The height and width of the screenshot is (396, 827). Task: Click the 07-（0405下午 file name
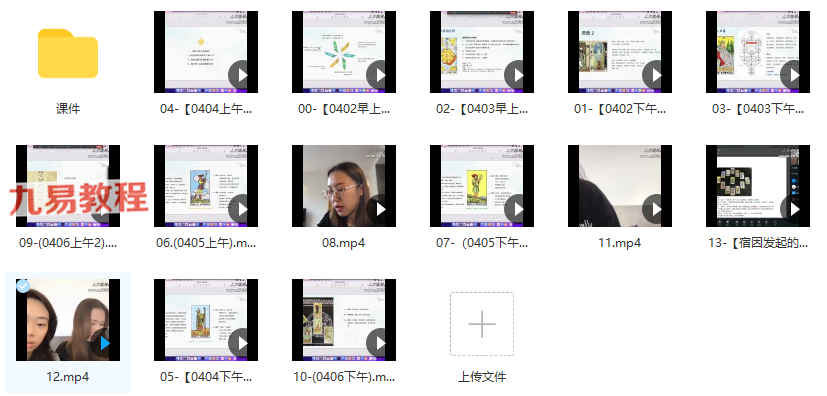[482, 243]
